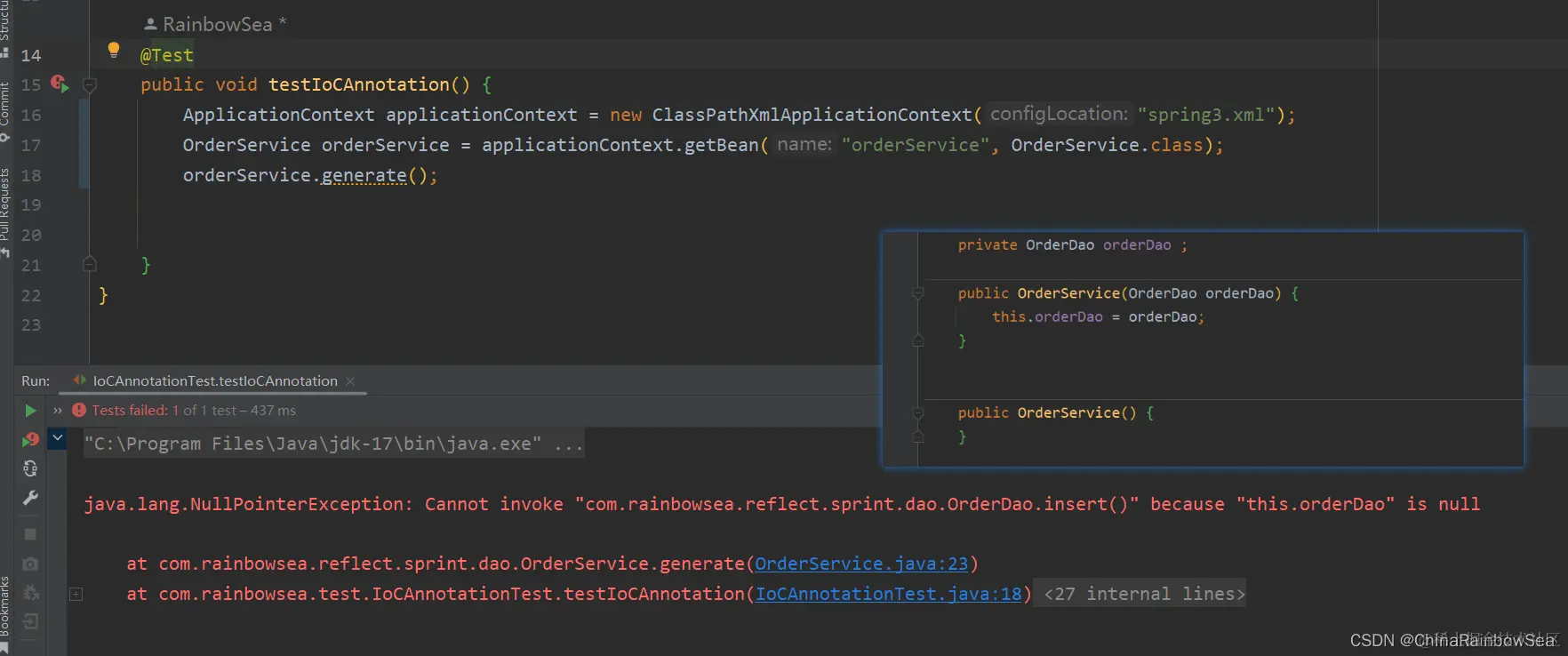Click the name: parameter hint on line 17
The width and height of the screenshot is (1568, 656).
(804, 144)
